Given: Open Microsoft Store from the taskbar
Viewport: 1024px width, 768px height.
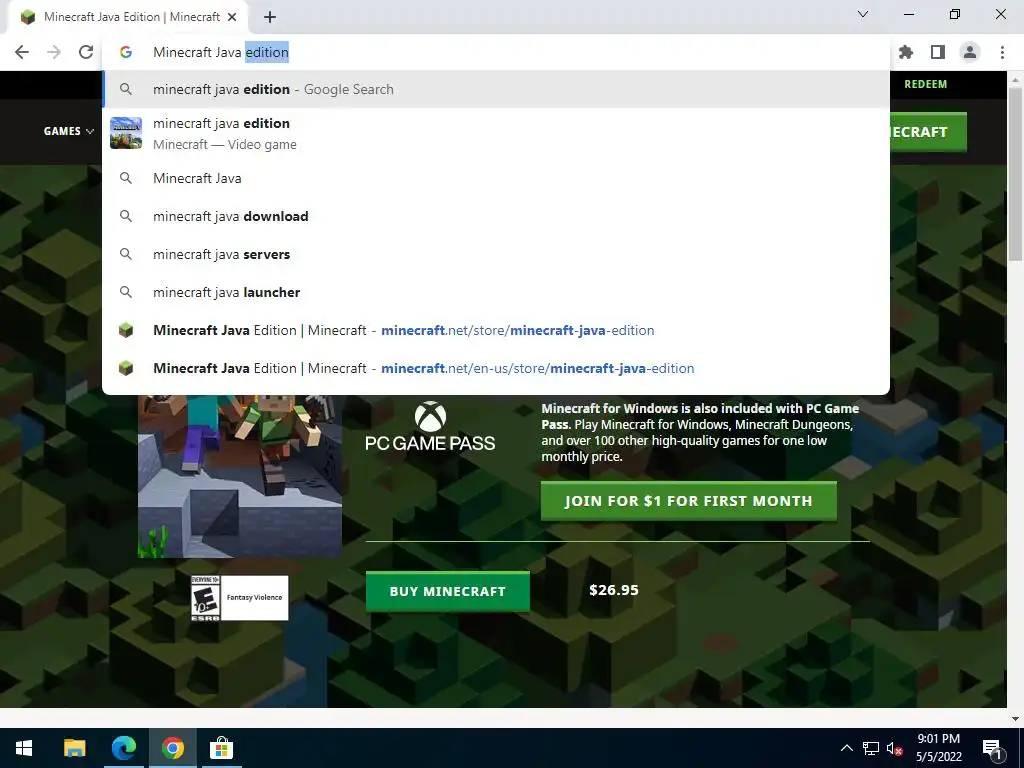Looking at the screenshot, I should (221, 748).
